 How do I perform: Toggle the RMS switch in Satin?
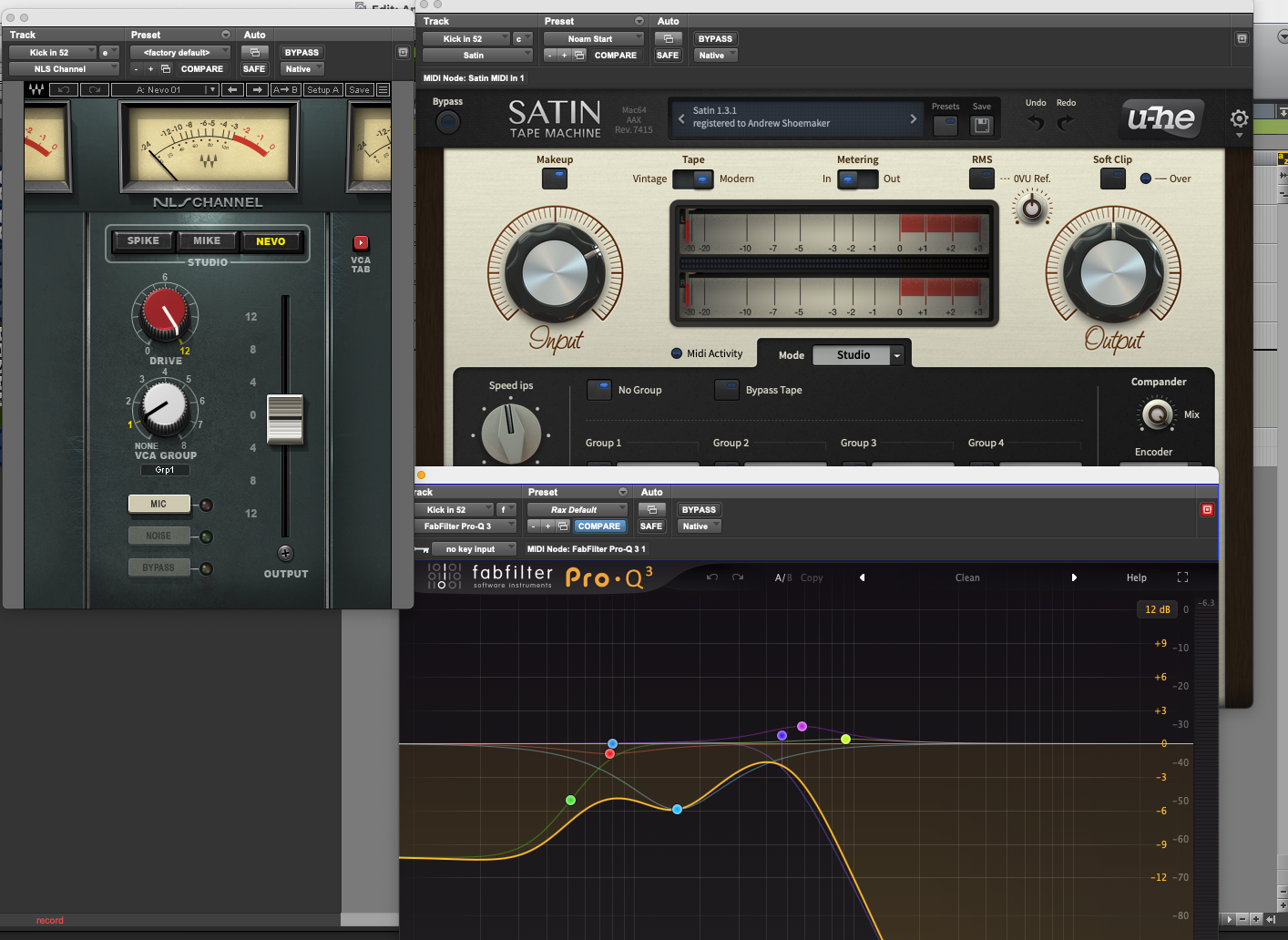[982, 179]
